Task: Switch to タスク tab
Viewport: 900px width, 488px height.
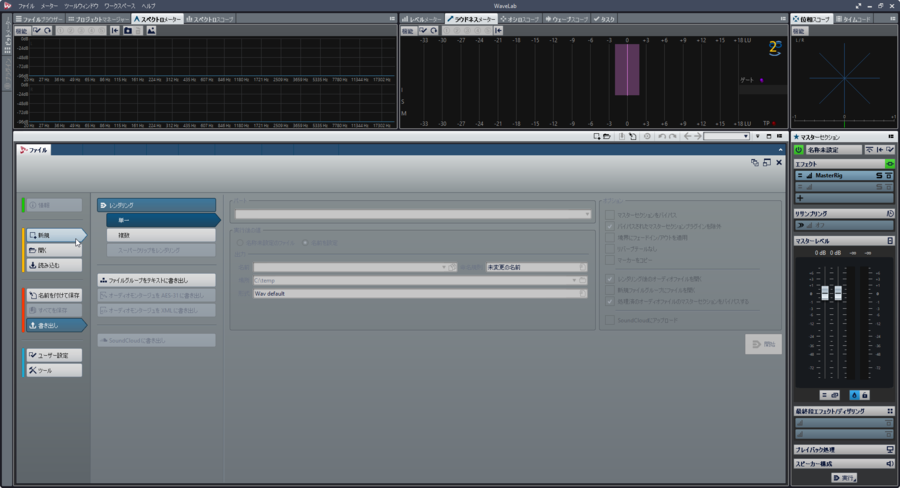Action: [x=604, y=19]
